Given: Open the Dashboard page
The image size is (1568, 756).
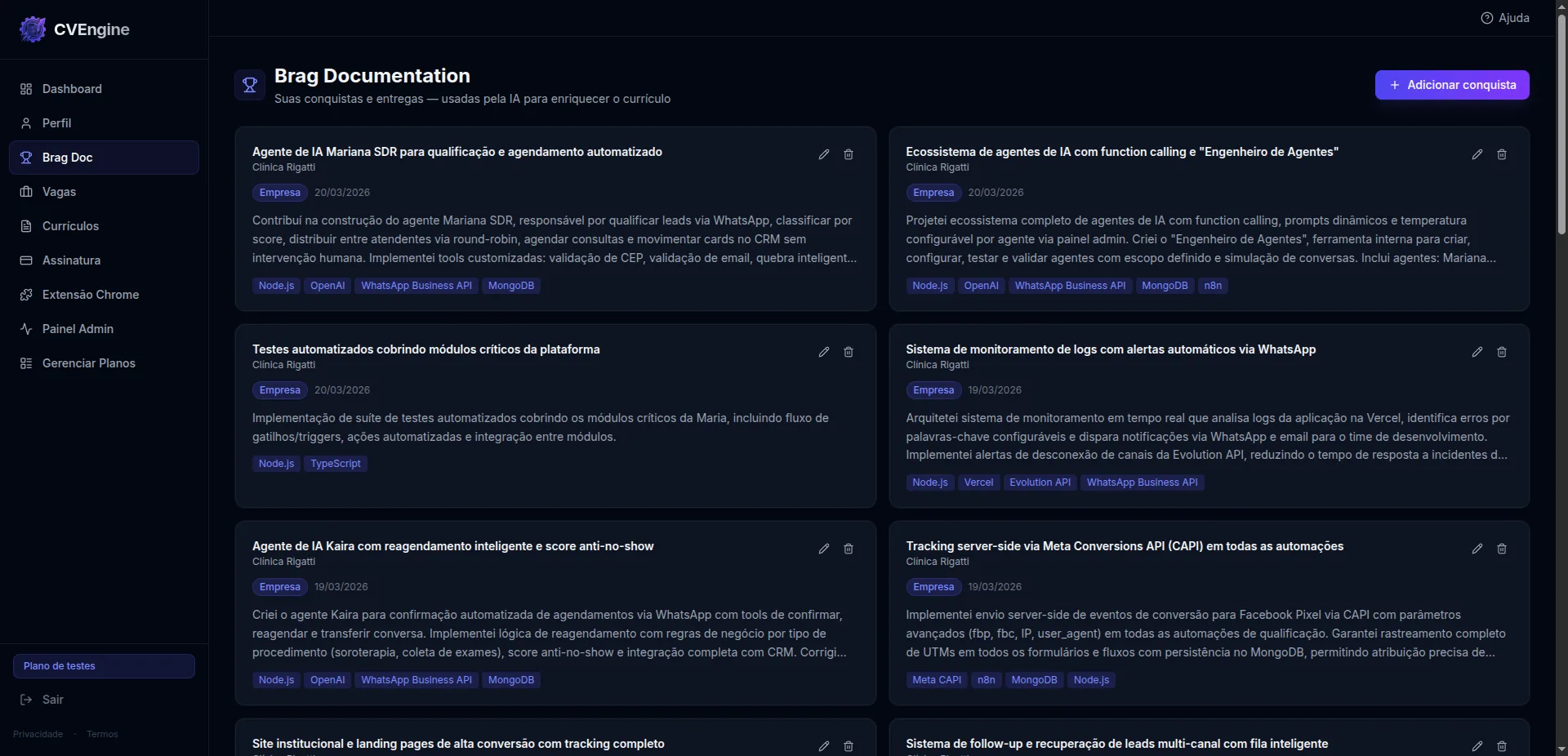Looking at the screenshot, I should click(x=72, y=89).
